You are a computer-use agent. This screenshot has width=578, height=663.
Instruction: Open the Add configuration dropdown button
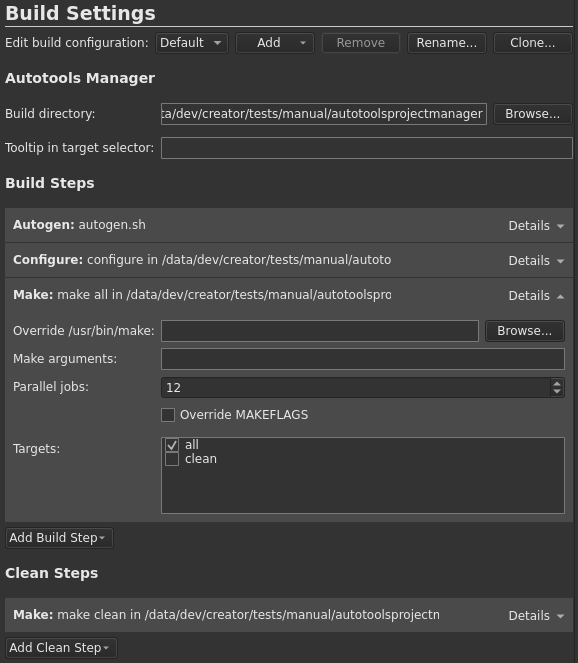275,43
